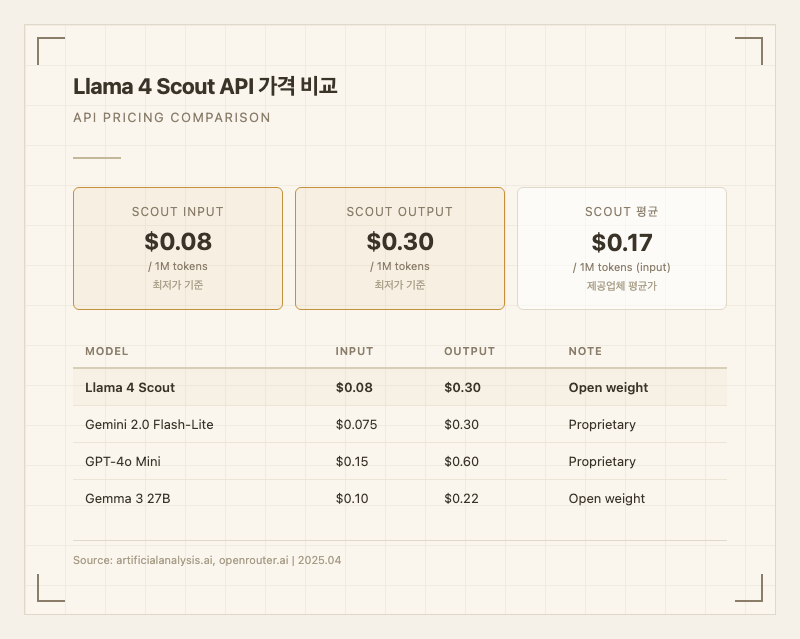
Task: Choose GPT-4o Mini in the table
Action: pyautogui.click(x=123, y=461)
